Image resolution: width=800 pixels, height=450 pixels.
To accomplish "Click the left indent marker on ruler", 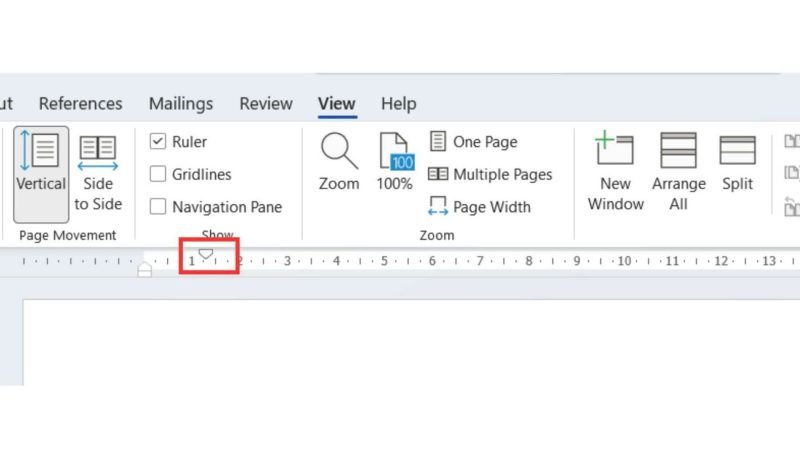I will point(144,270).
